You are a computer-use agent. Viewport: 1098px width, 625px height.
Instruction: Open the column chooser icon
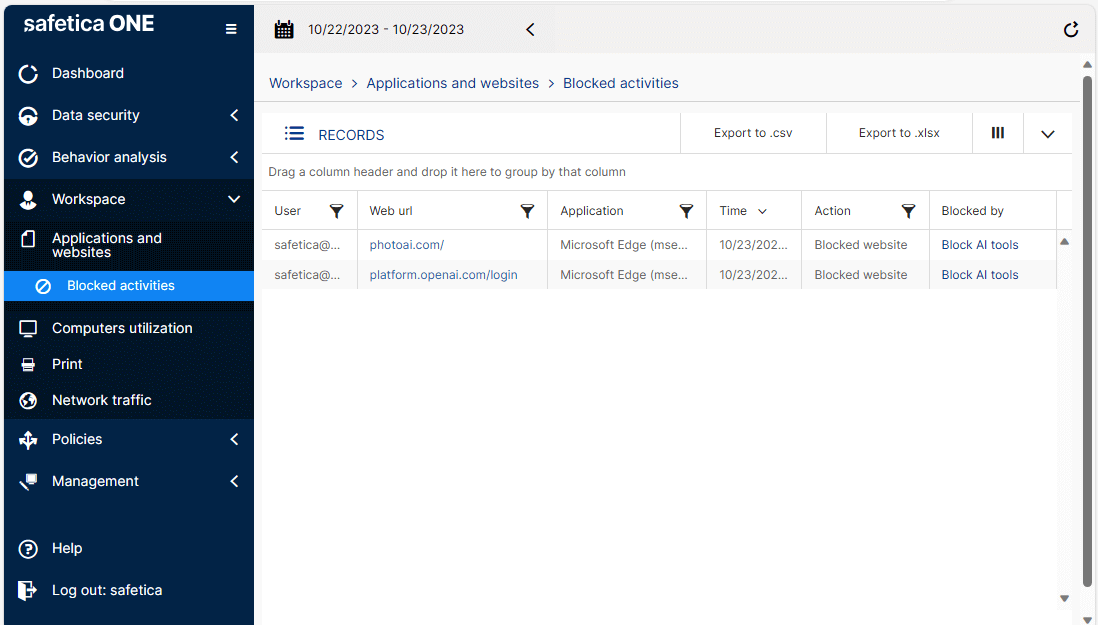(998, 133)
